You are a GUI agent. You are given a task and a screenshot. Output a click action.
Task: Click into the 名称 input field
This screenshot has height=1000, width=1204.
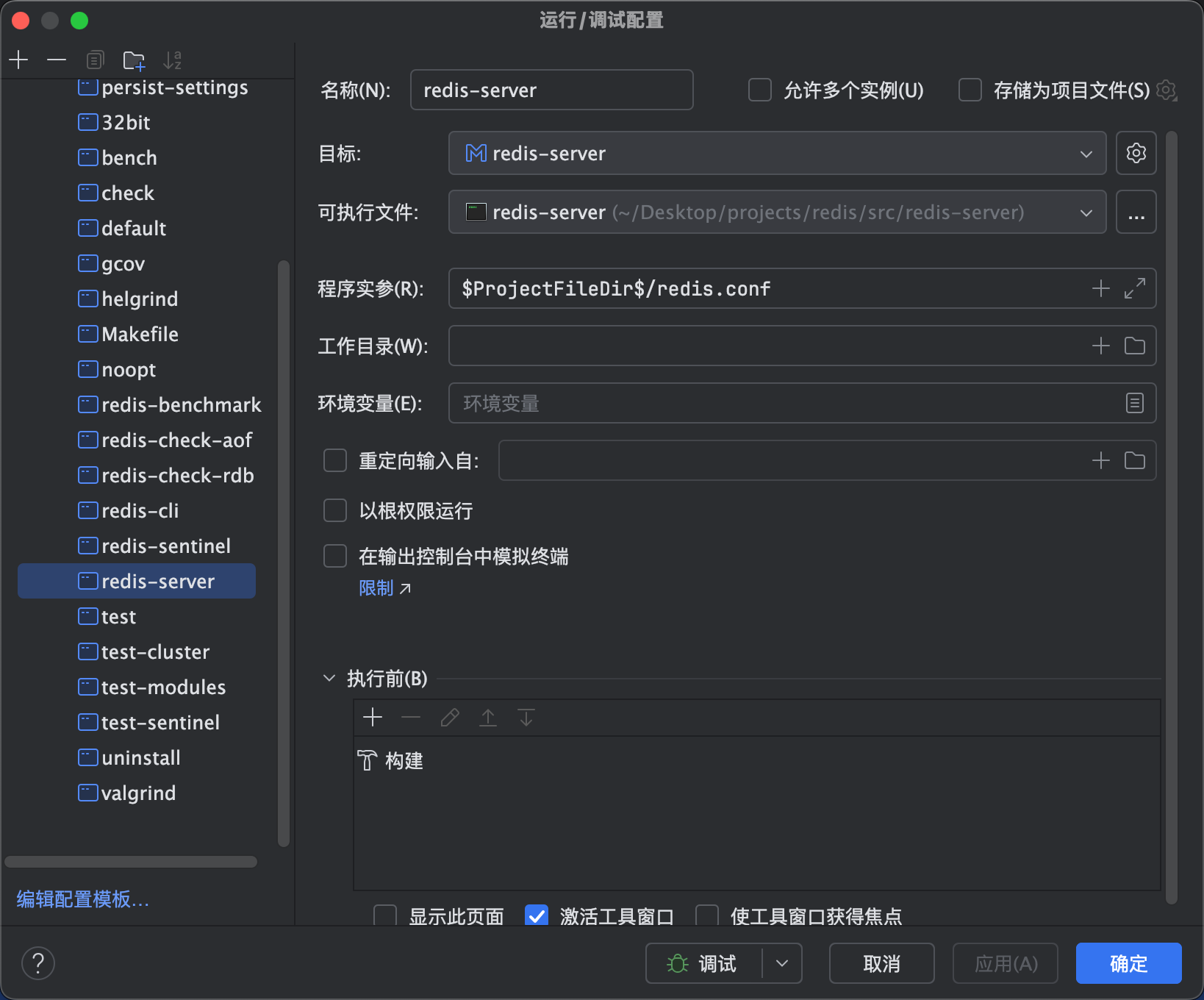[x=551, y=90]
